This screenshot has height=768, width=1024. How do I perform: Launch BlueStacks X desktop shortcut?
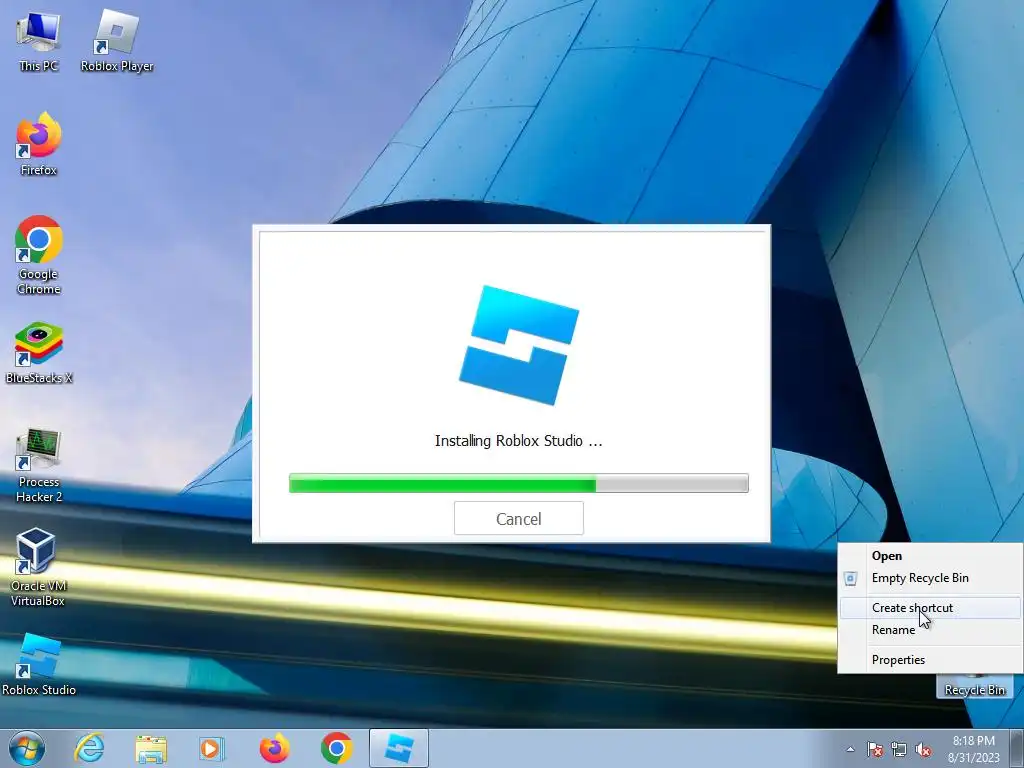[x=38, y=353]
